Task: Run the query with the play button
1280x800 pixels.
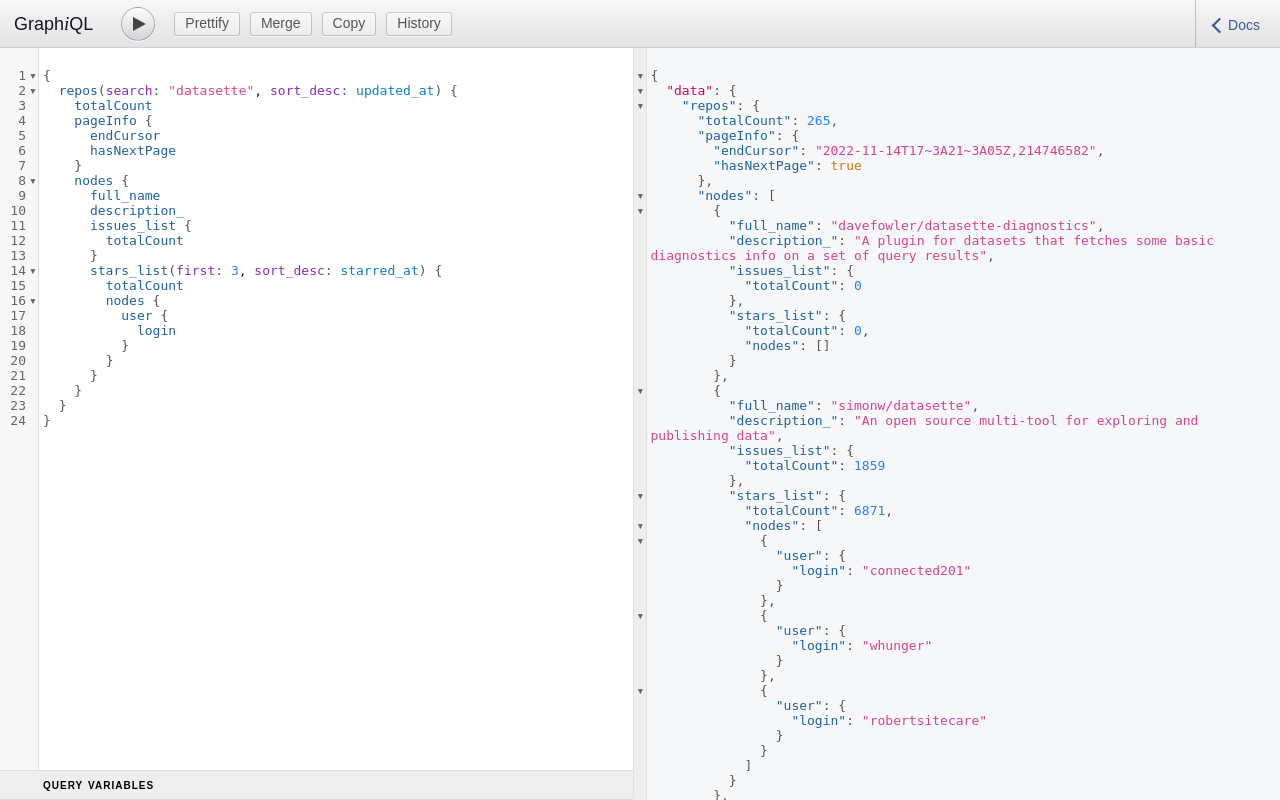Action: pyautogui.click(x=138, y=24)
